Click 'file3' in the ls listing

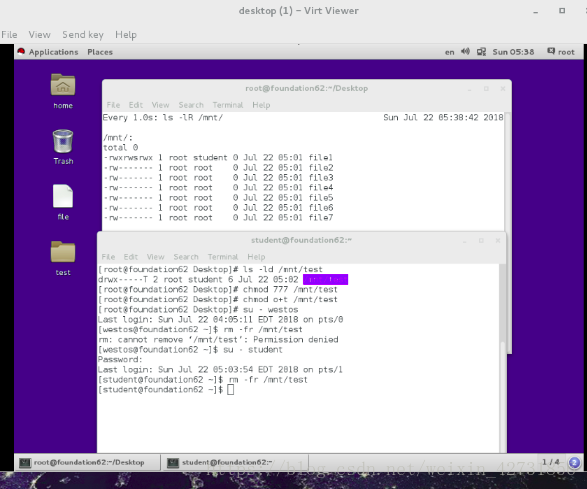click(x=321, y=177)
